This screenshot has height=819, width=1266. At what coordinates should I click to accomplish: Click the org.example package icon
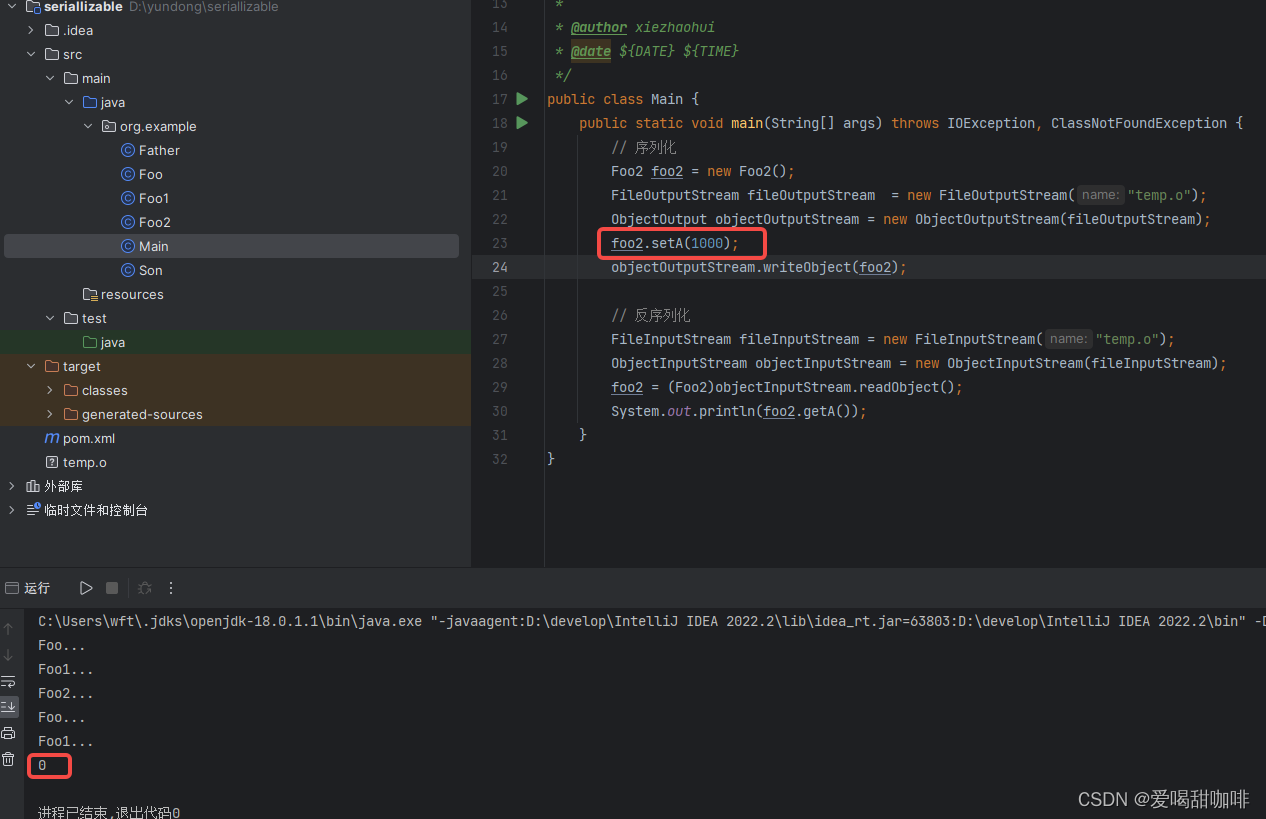tap(109, 126)
